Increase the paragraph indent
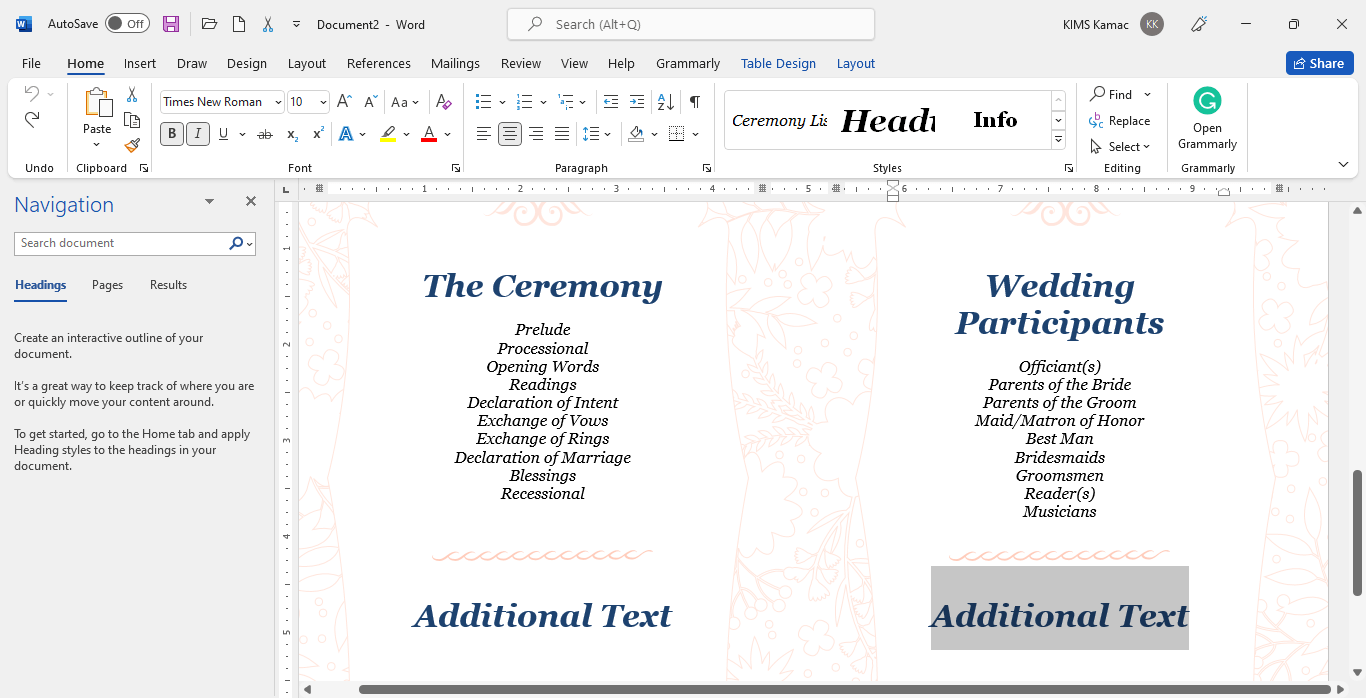This screenshot has height=698, width=1366. tap(637, 101)
